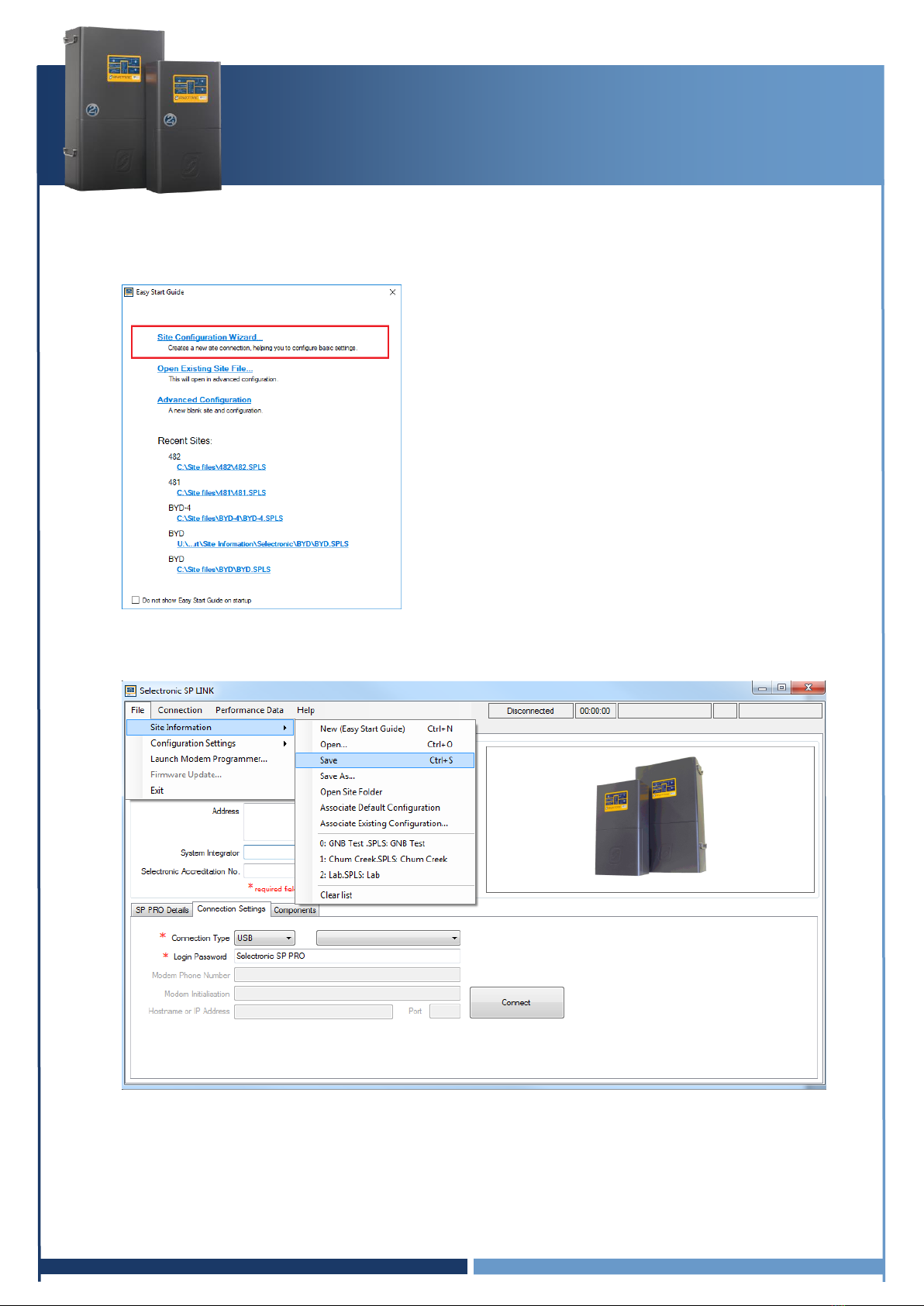Click the Connect button
Image resolution: width=924 pixels, height=1306 pixels.
click(x=516, y=1003)
